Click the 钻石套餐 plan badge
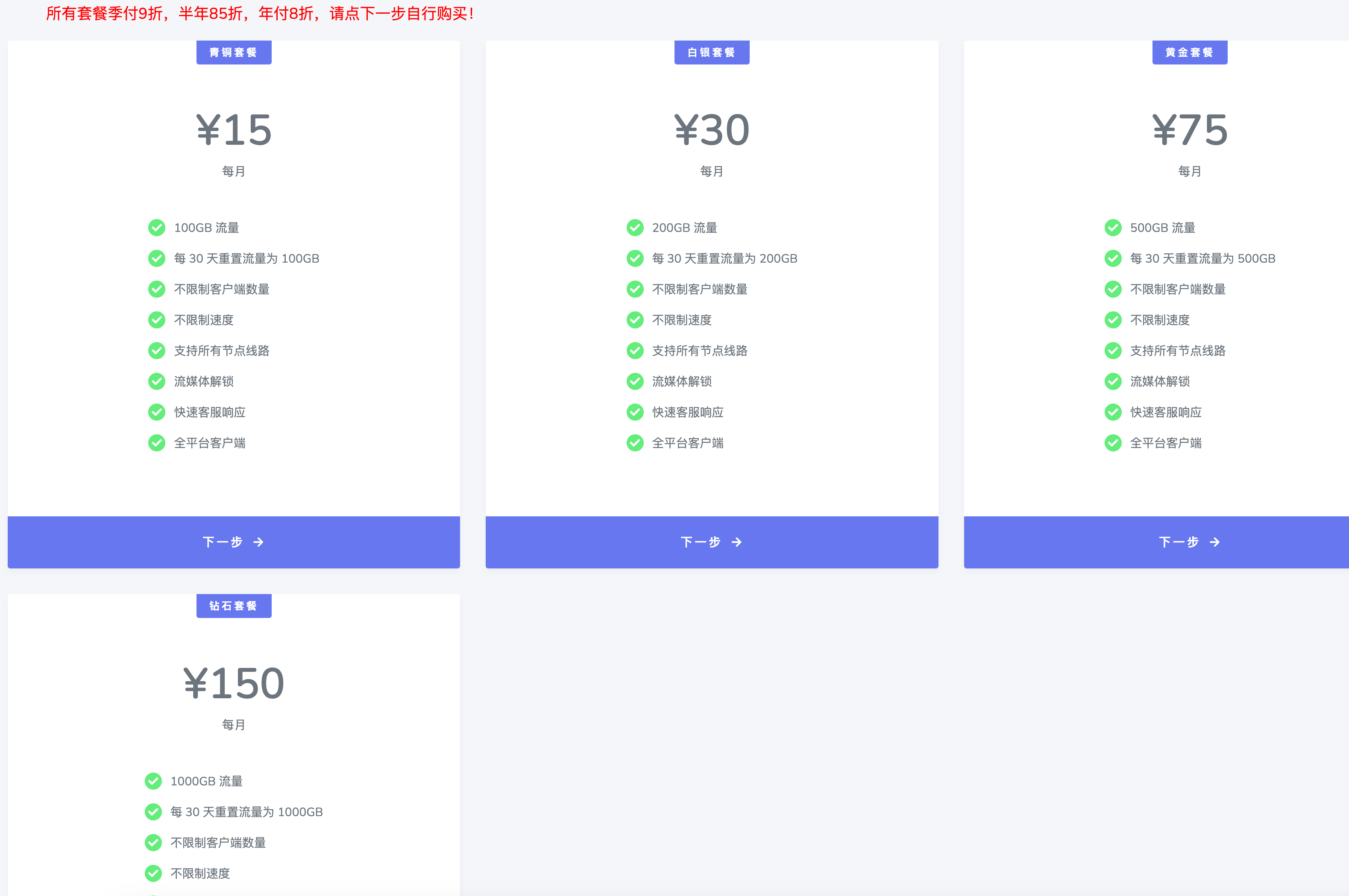This screenshot has width=1349, height=896. click(234, 606)
